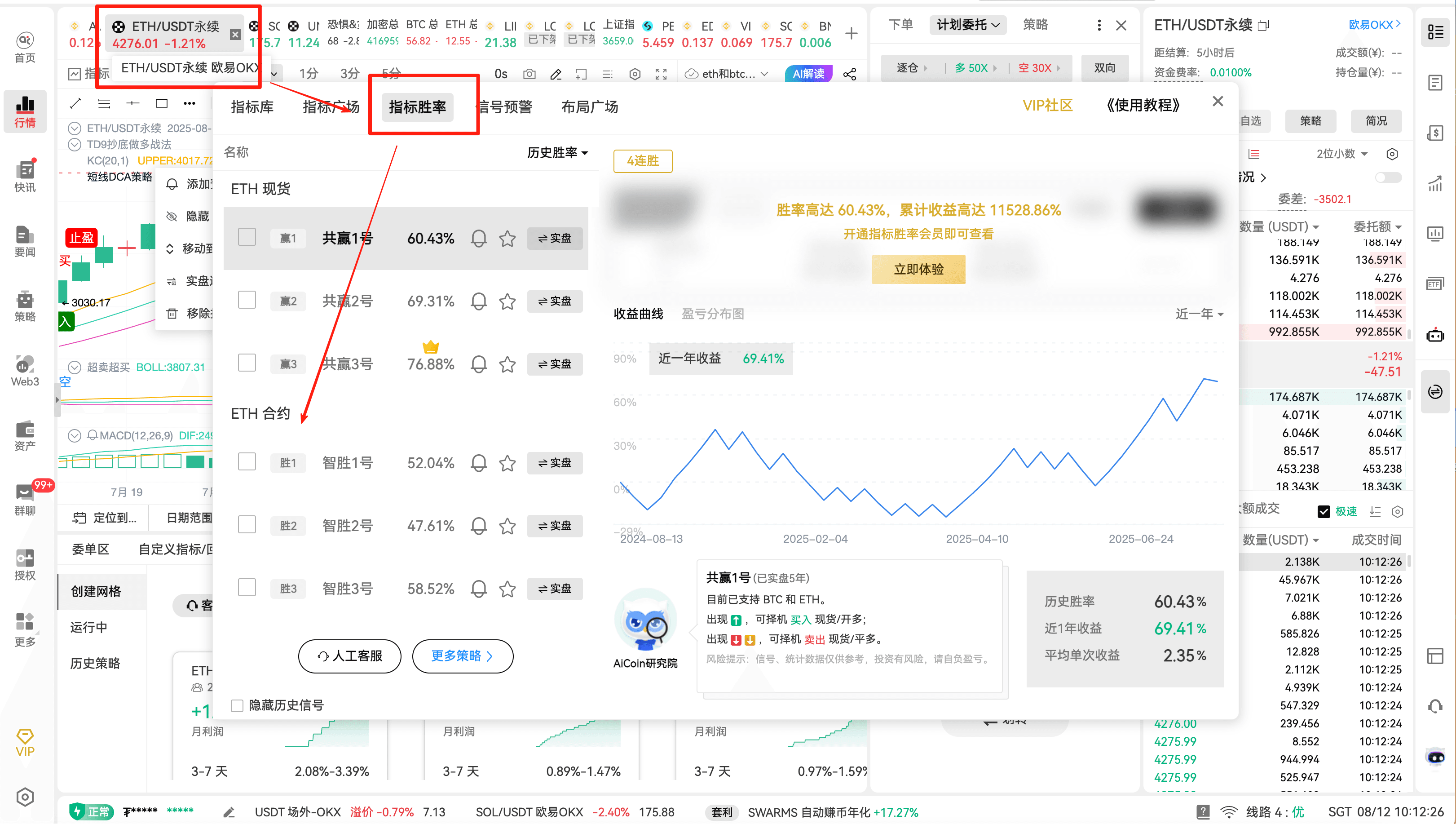Expand the 空 30X leverage selector

1039,68
